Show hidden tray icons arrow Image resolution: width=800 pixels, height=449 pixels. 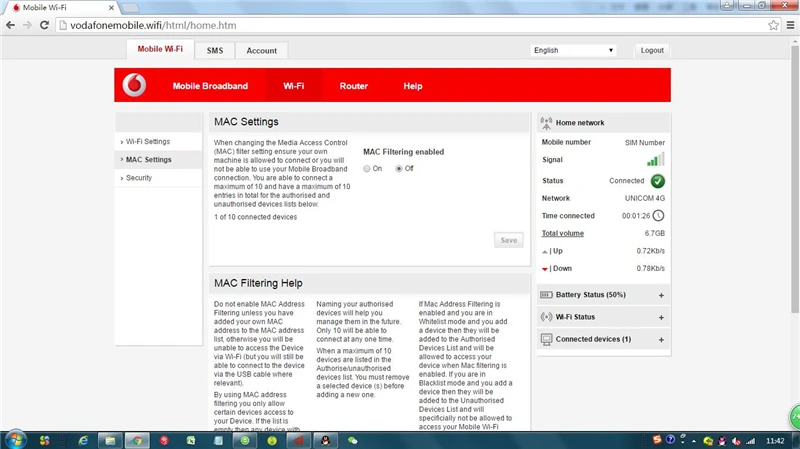(x=694, y=441)
